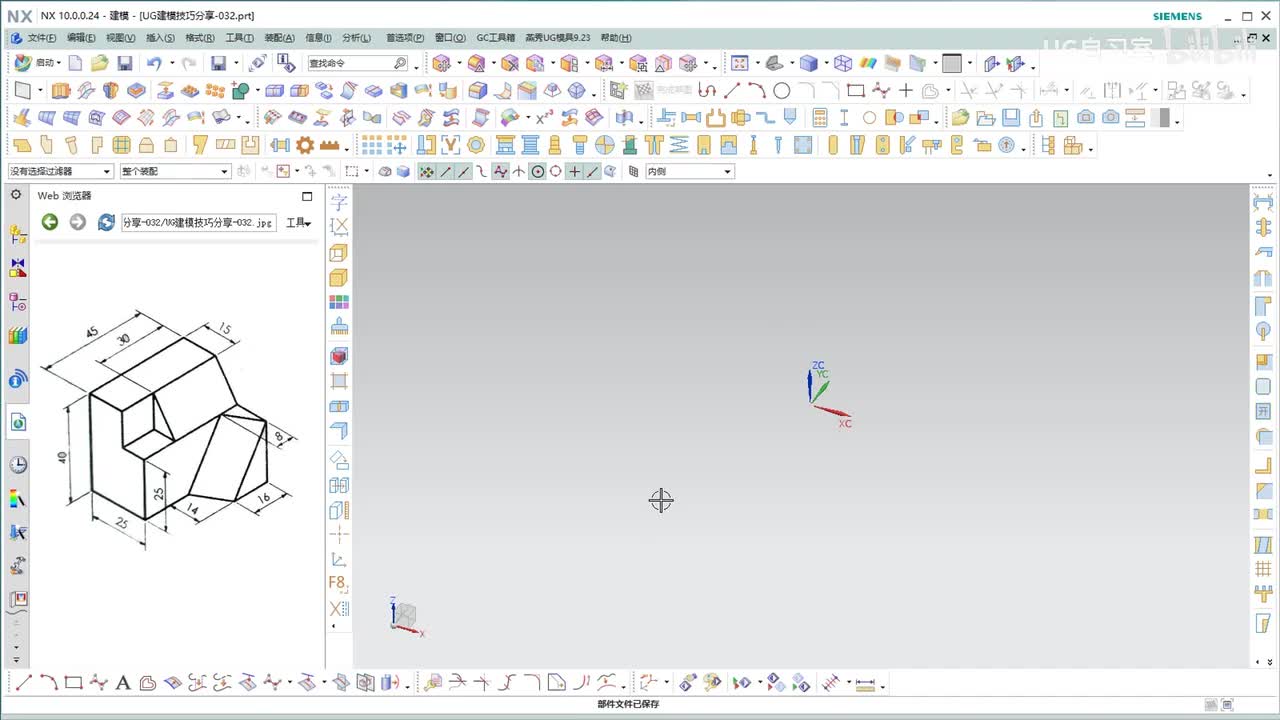Open the GC工具箱 menu
The height and width of the screenshot is (720, 1280).
(x=495, y=38)
